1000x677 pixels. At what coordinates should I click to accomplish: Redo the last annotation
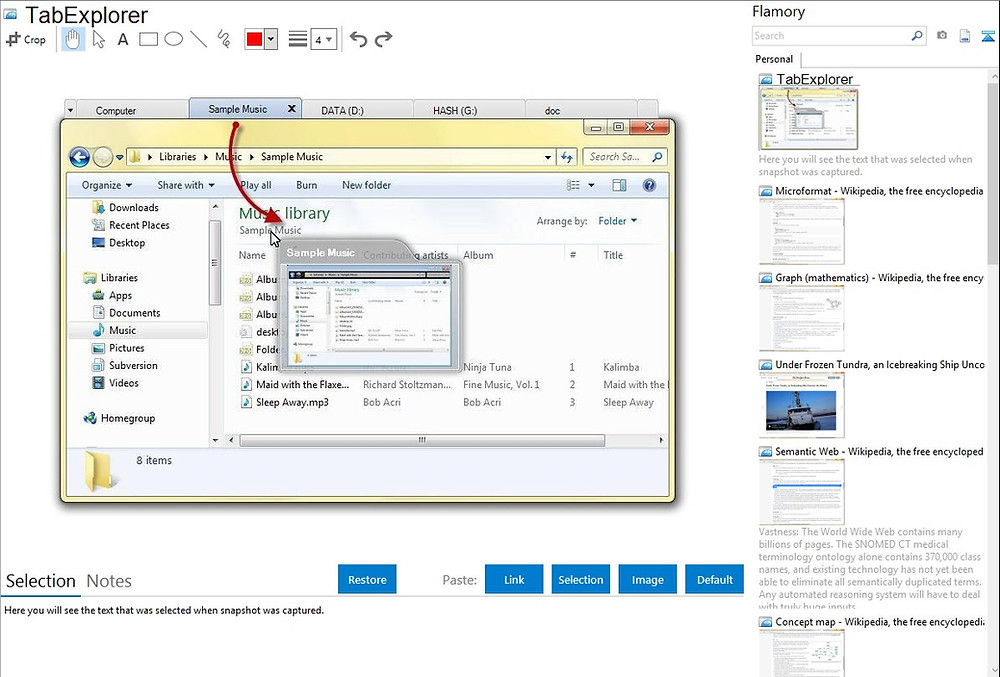click(383, 40)
